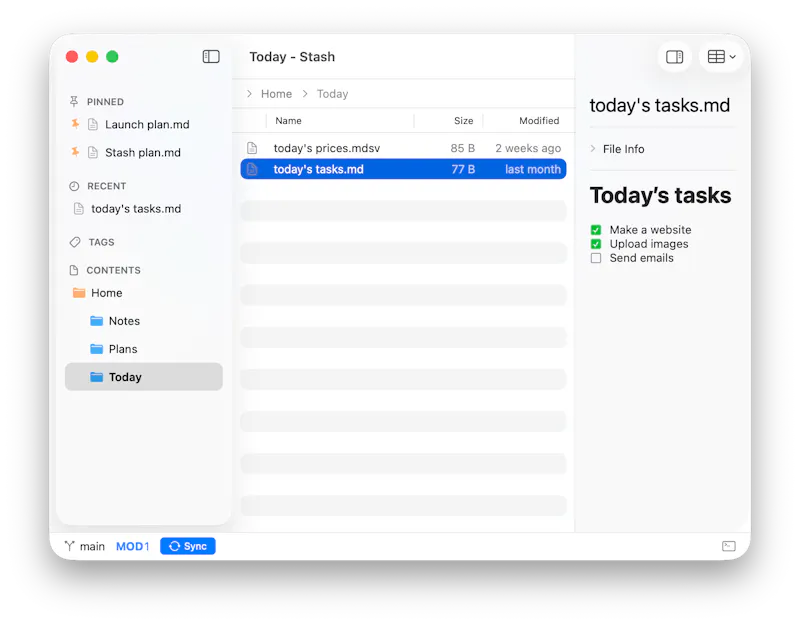
Task: Click the Today folder icon
Action: point(96,377)
